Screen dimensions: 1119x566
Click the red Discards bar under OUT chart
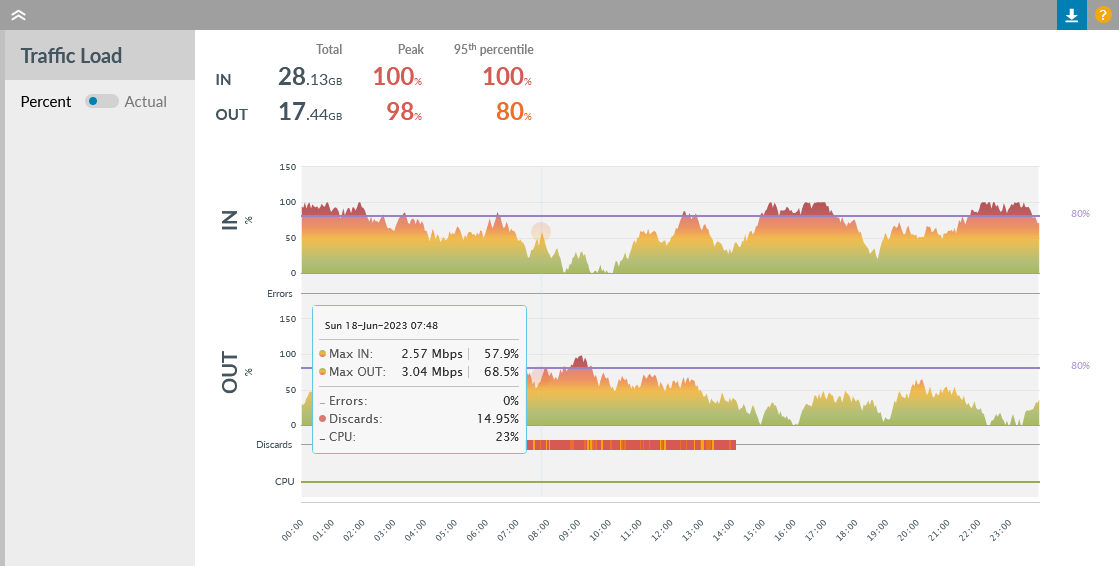(630, 445)
